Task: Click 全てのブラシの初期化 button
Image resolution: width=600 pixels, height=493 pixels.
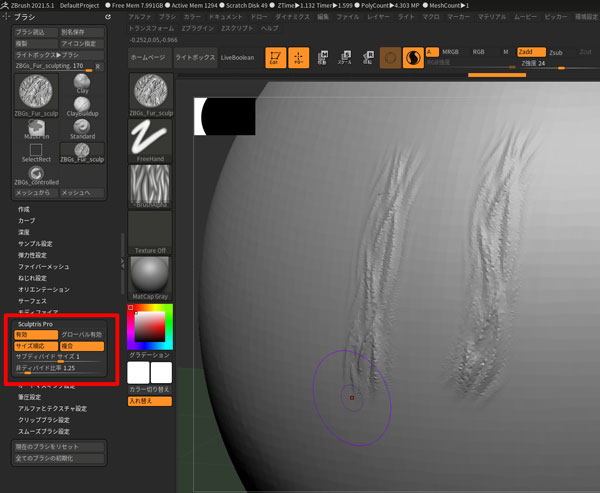Action: pyautogui.click(x=59, y=458)
